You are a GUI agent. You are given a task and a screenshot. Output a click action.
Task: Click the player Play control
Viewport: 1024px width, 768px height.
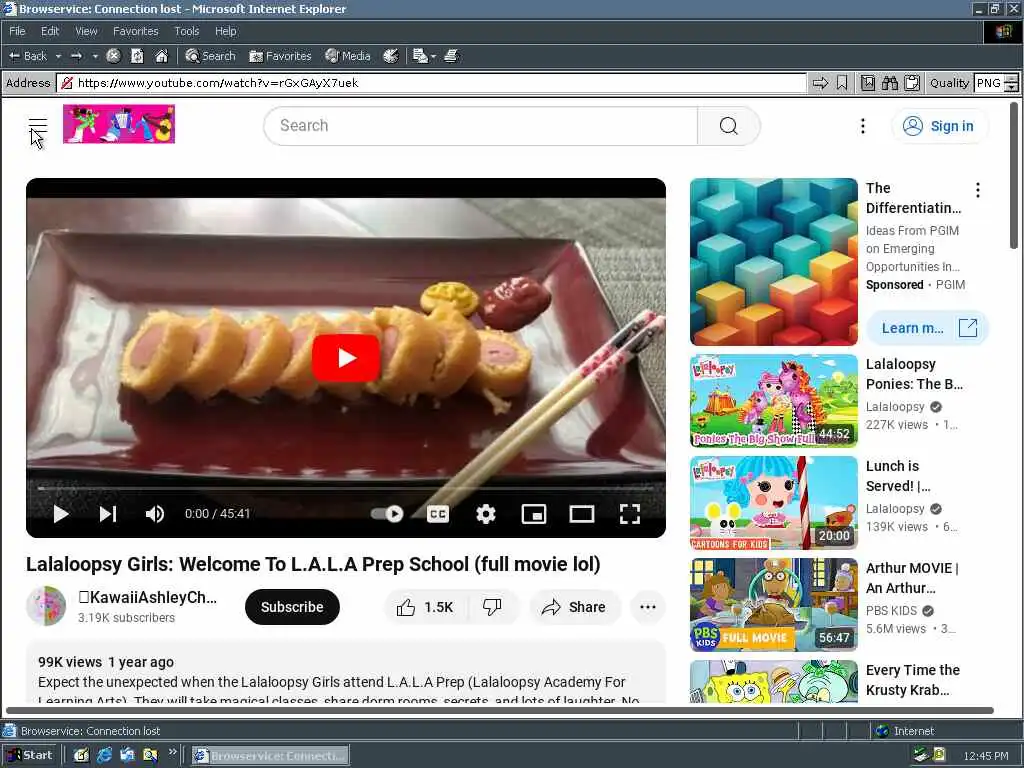pos(61,514)
